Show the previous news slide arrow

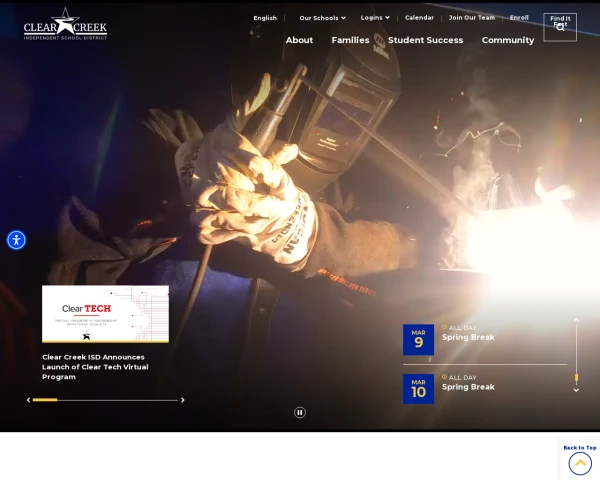28,400
